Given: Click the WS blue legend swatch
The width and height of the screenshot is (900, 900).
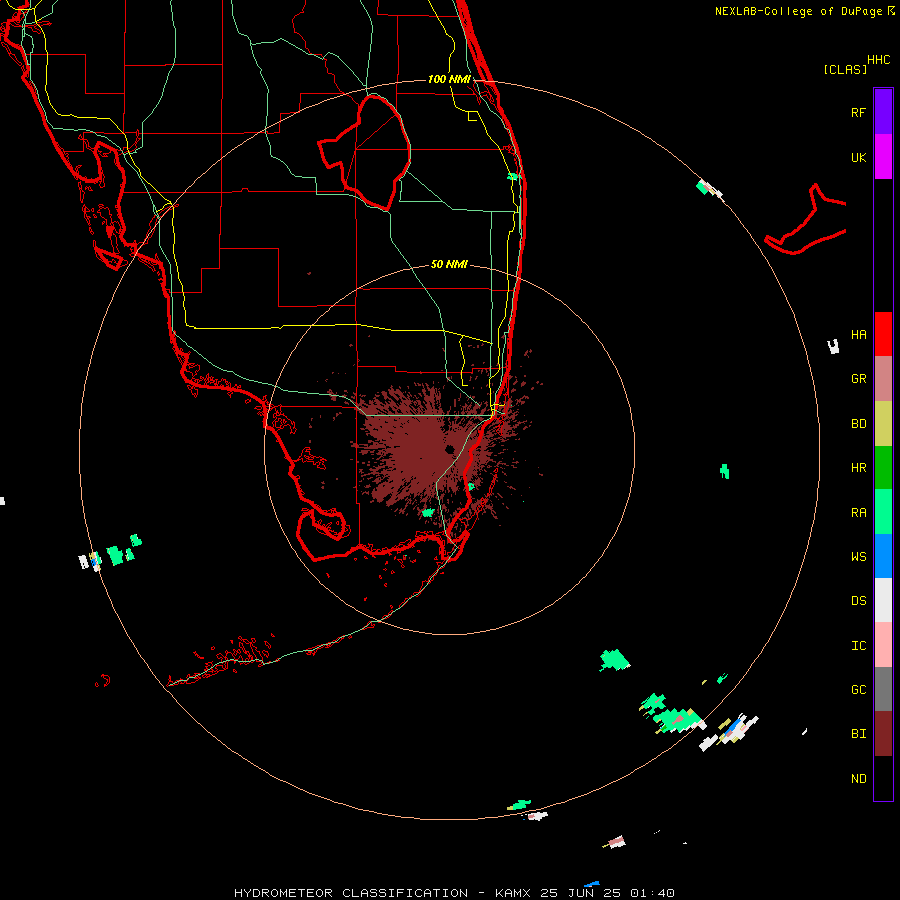Looking at the screenshot, I should [x=883, y=556].
